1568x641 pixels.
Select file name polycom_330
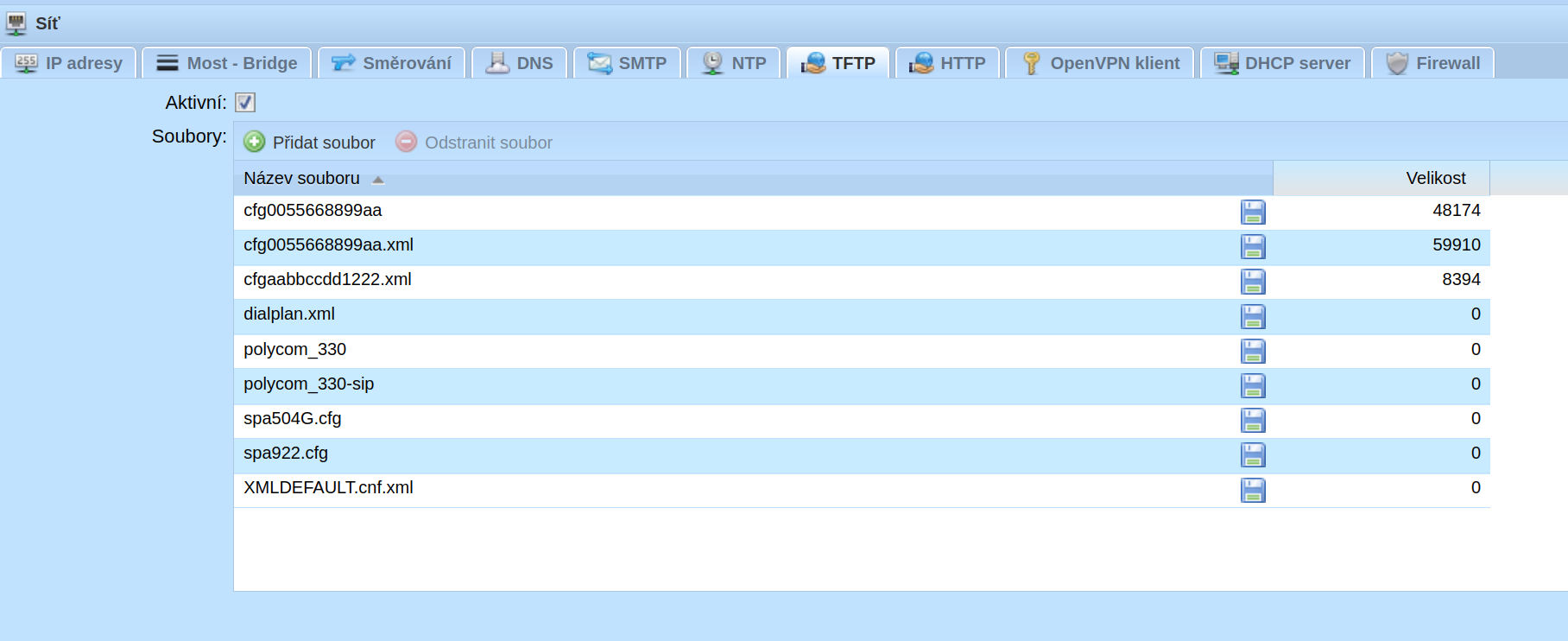(294, 350)
